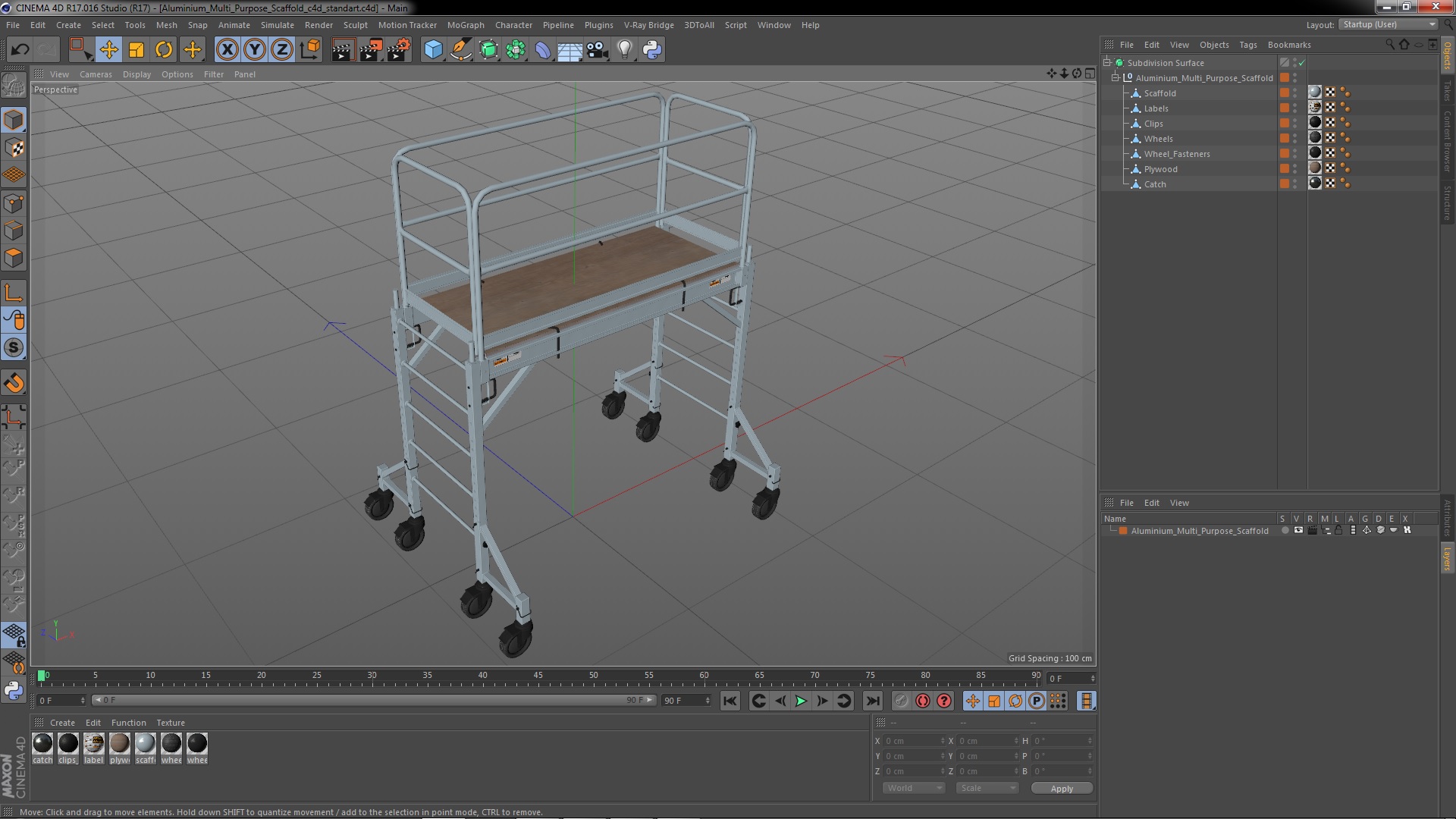Add a Camera object

point(598,50)
